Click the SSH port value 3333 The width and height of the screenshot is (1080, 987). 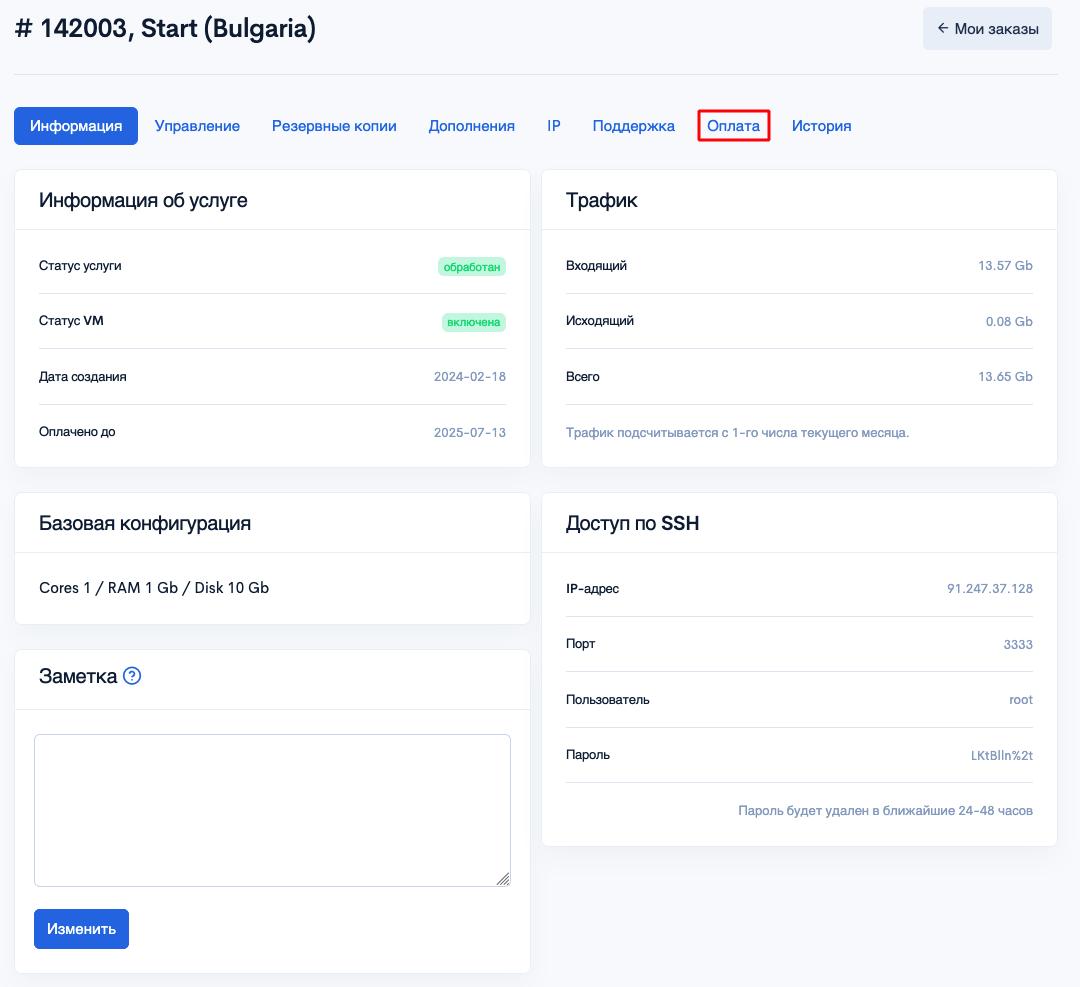point(1018,644)
